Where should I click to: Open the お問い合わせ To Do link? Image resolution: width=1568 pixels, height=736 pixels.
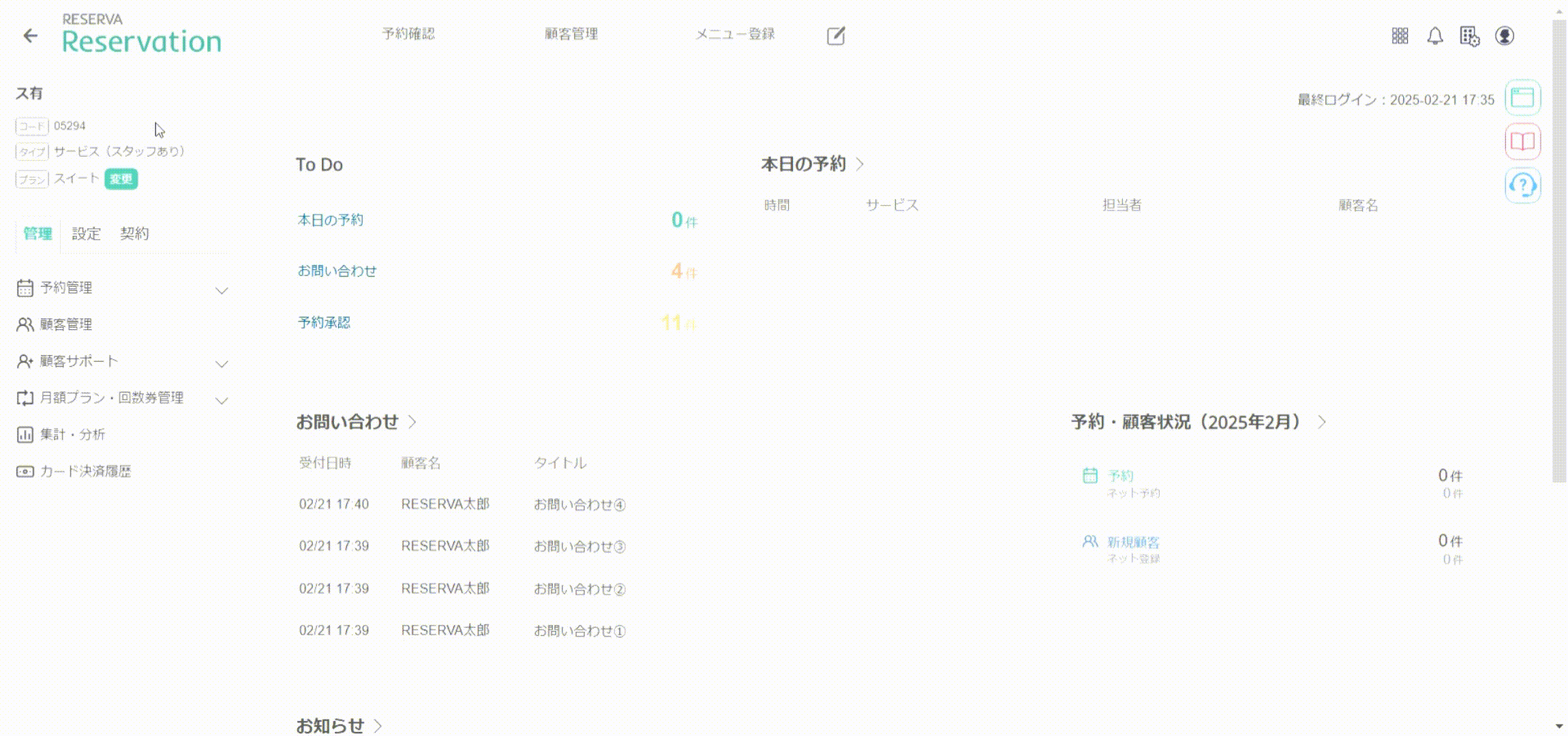(x=337, y=271)
